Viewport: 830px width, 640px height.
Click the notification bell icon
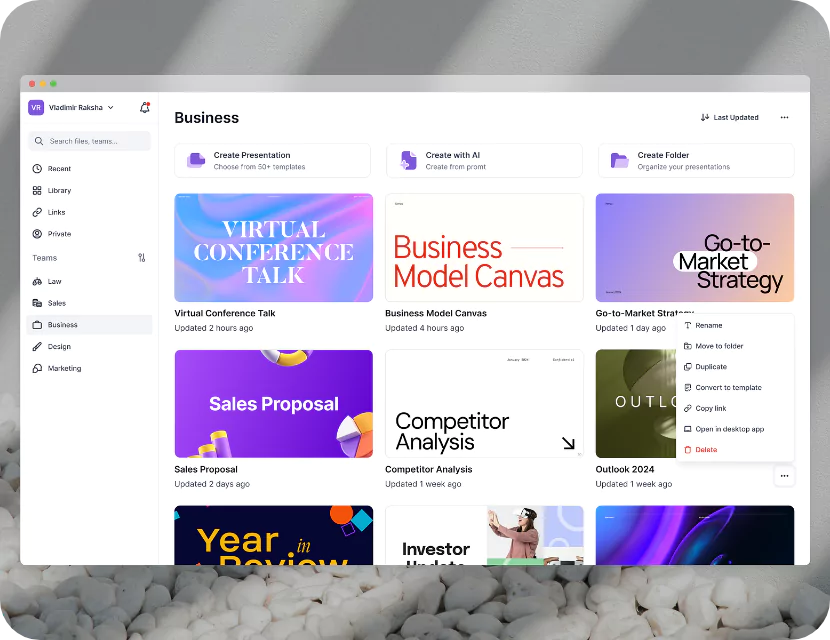click(x=145, y=107)
